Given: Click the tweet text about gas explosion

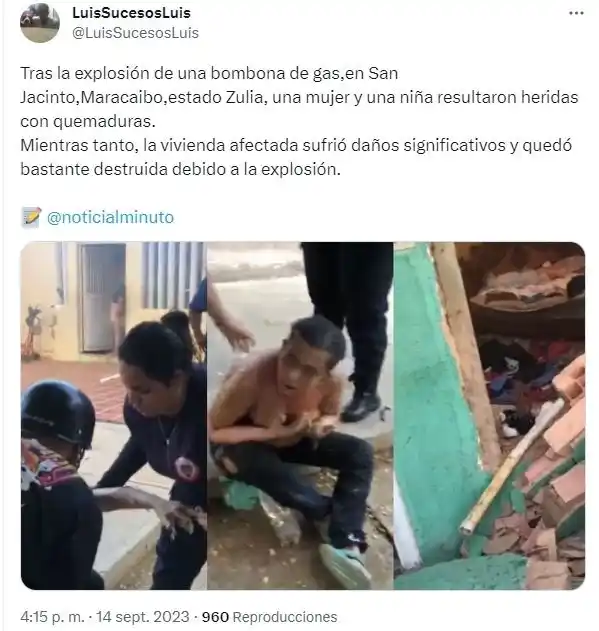Looking at the screenshot, I should click(299, 97).
